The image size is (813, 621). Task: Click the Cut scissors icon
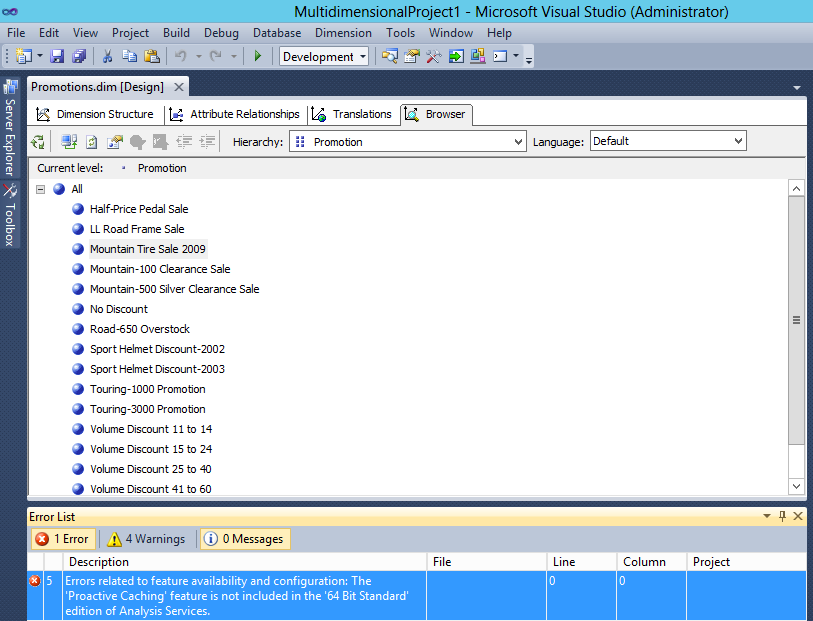pyautogui.click(x=107, y=56)
